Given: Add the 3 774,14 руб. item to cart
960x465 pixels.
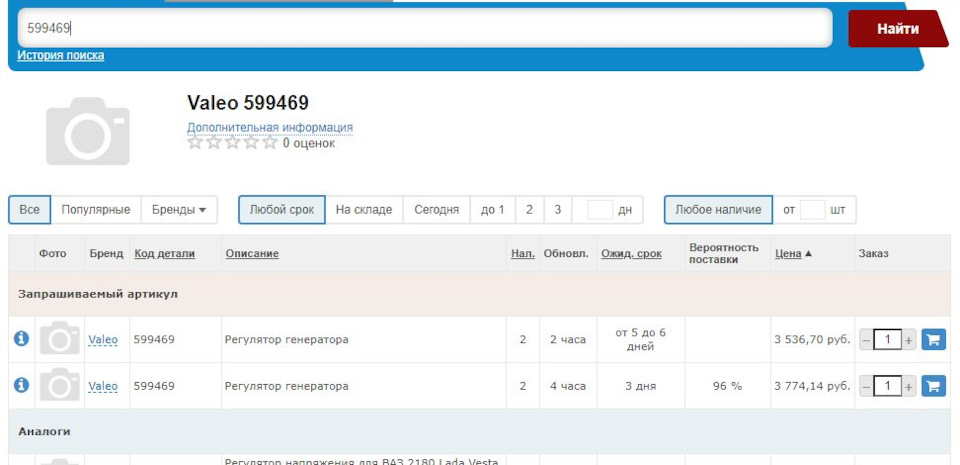Looking at the screenshot, I should point(933,385).
